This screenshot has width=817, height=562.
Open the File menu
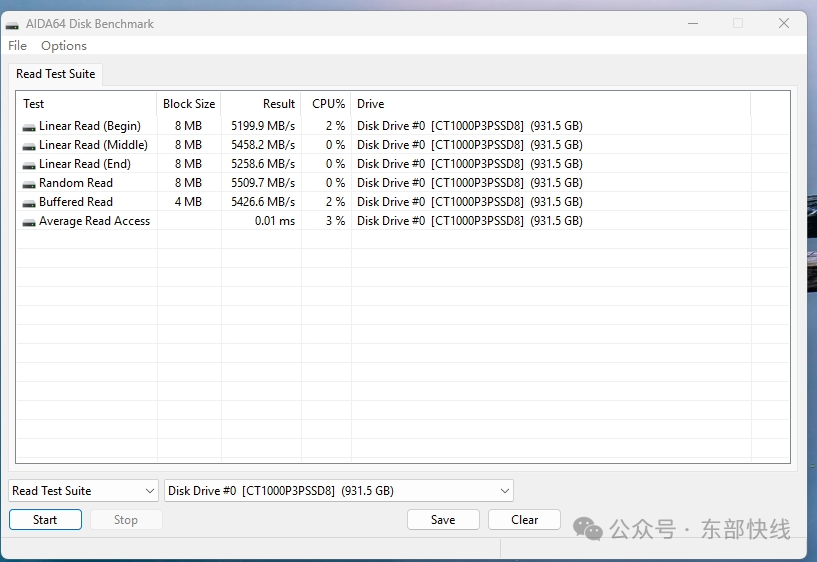click(17, 46)
